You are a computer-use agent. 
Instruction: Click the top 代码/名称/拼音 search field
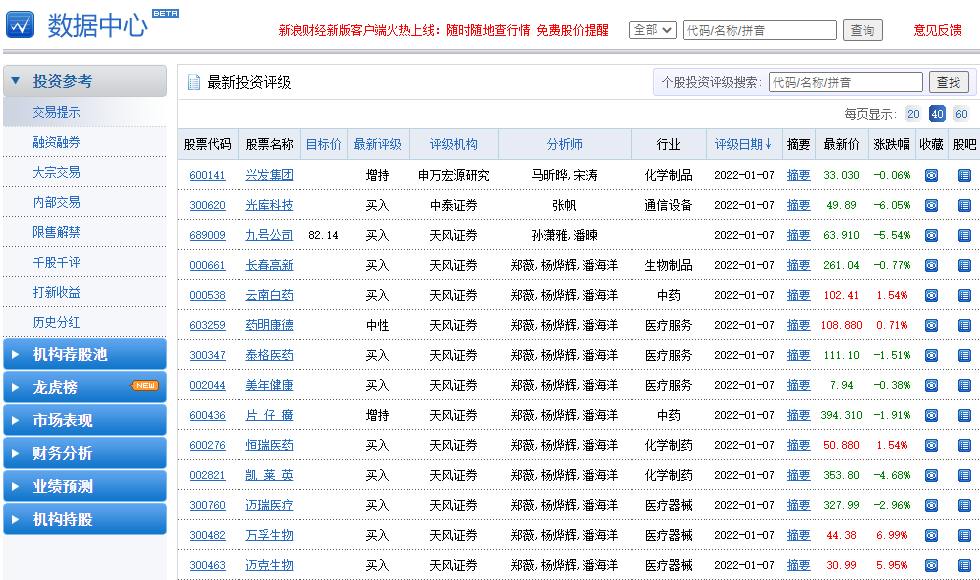click(760, 30)
